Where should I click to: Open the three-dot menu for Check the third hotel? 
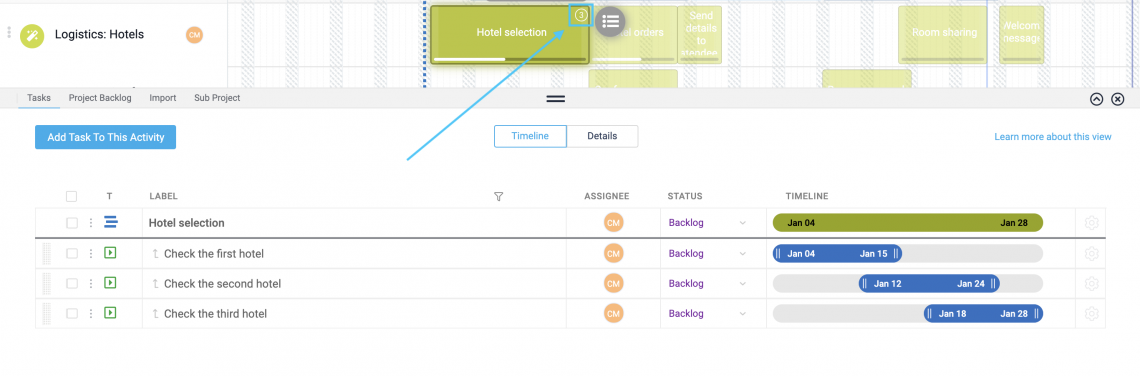click(x=91, y=313)
